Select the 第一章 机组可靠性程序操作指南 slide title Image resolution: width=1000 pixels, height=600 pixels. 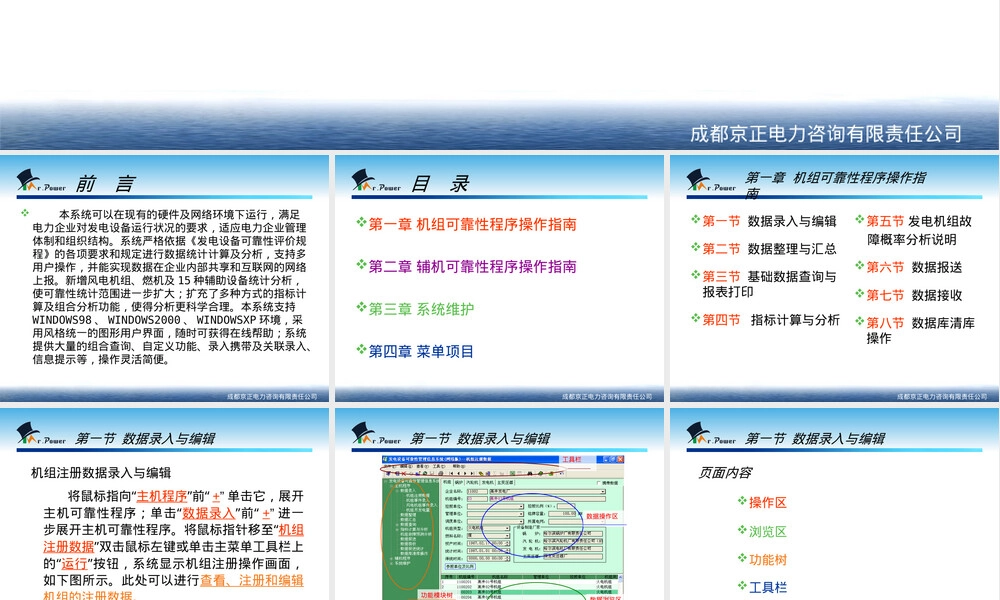(x=835, y=185)
